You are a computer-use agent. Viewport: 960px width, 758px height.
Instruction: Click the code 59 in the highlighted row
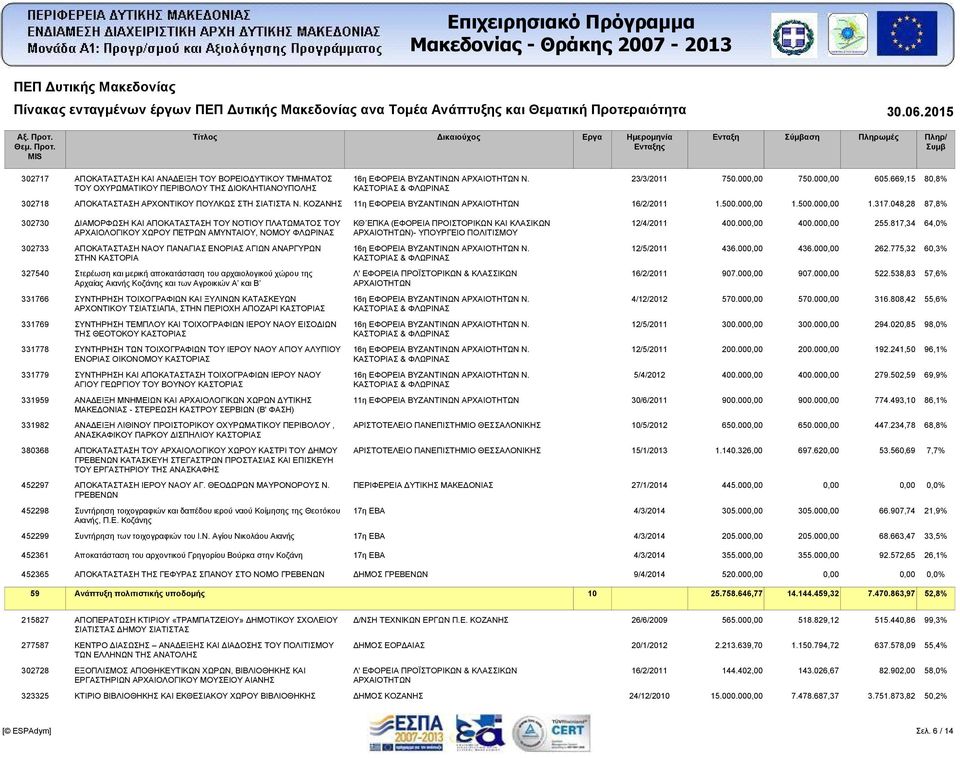click(35, 594)
